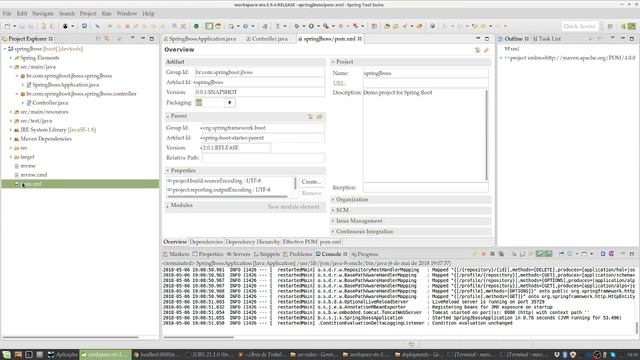The width and height of the screenshot is (640, 360).
Task: Click the second icon right of Overview header
Action: coord(486,50)
